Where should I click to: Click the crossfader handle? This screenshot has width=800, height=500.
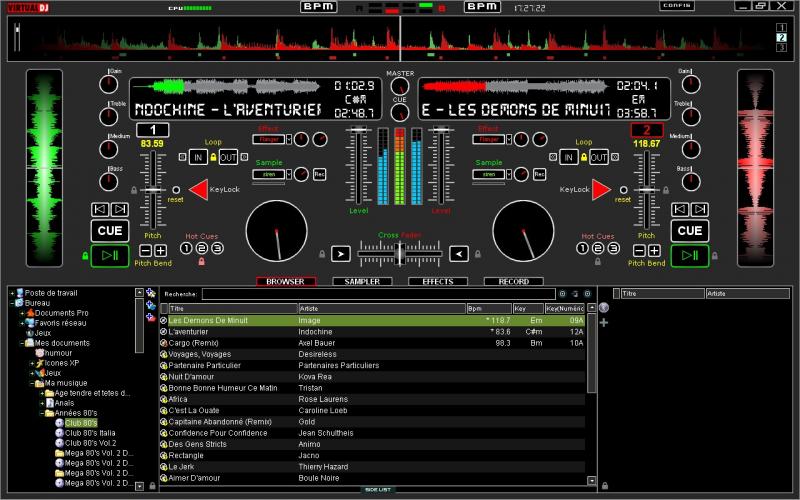(401, 253)
